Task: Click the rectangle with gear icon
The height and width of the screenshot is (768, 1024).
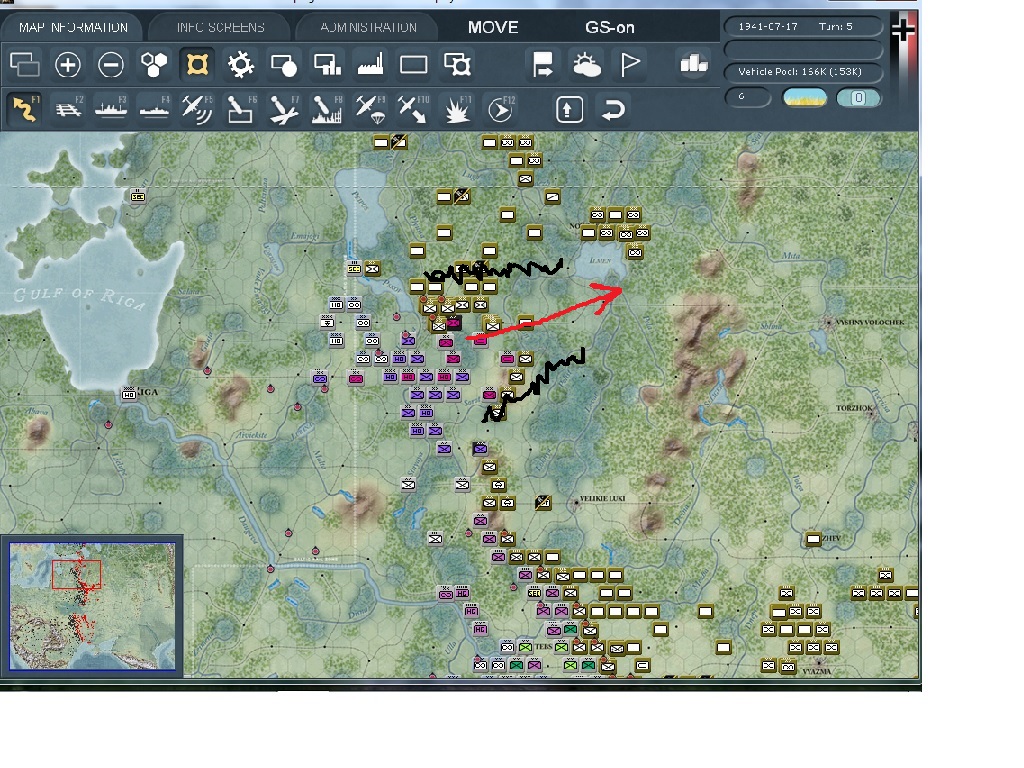Action: tap(457, 65)
